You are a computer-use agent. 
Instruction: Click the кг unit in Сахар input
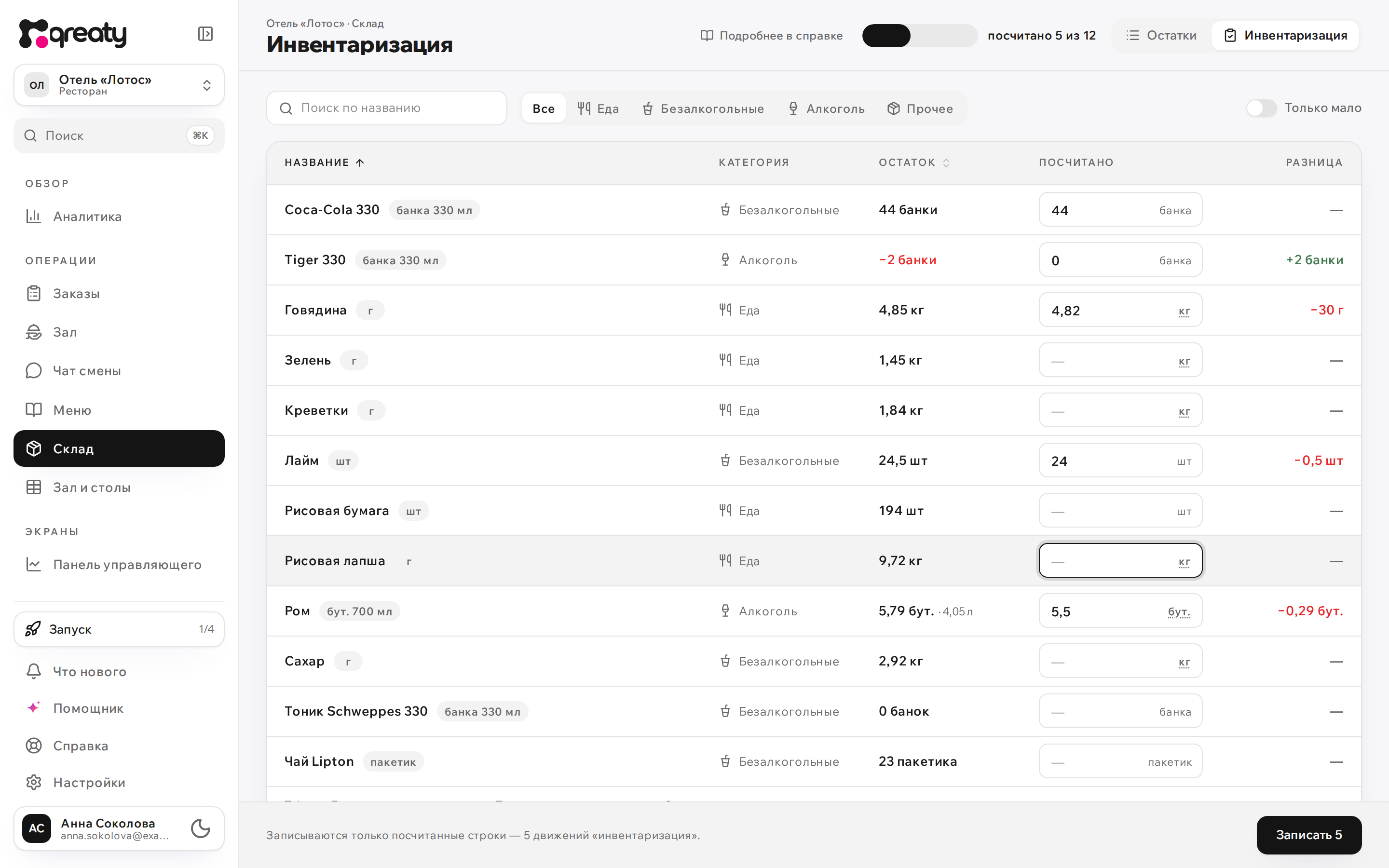pyautogui.click(x=1184, y=662)
